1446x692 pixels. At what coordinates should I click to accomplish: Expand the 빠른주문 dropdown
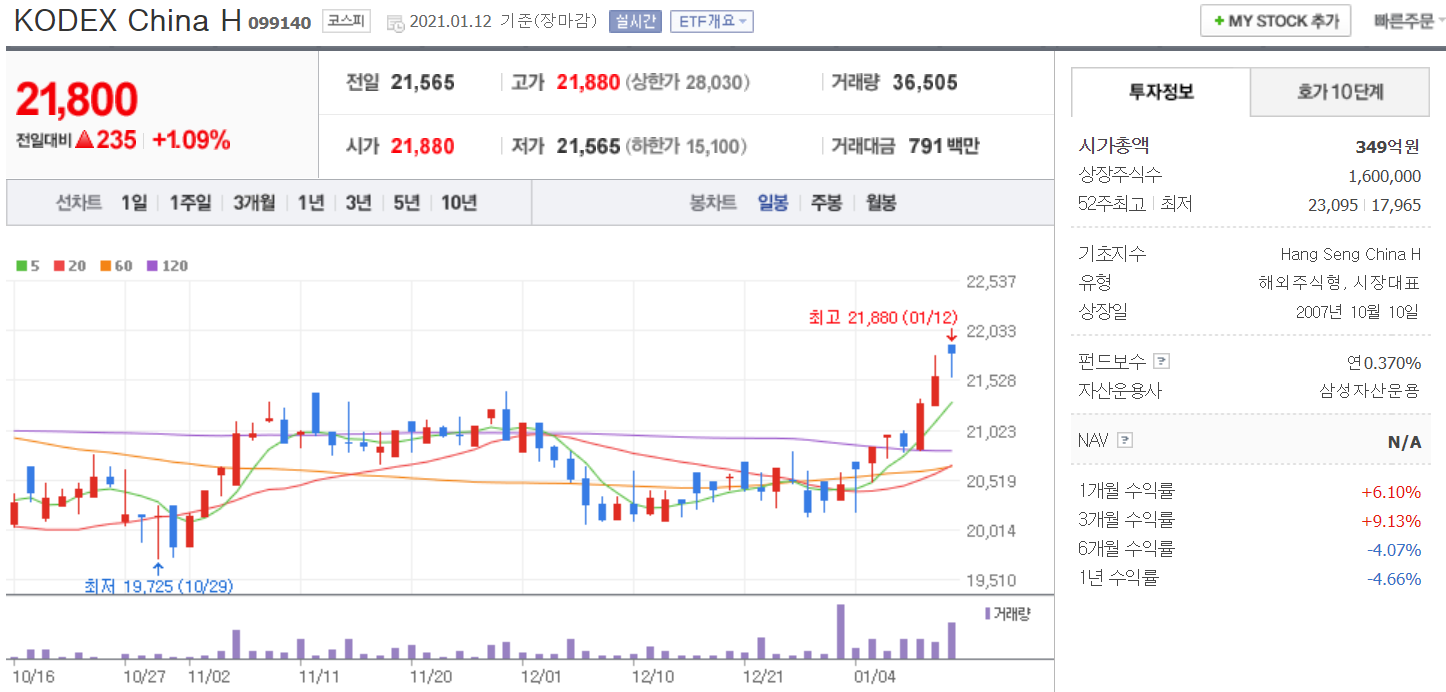pos(1408,21)
